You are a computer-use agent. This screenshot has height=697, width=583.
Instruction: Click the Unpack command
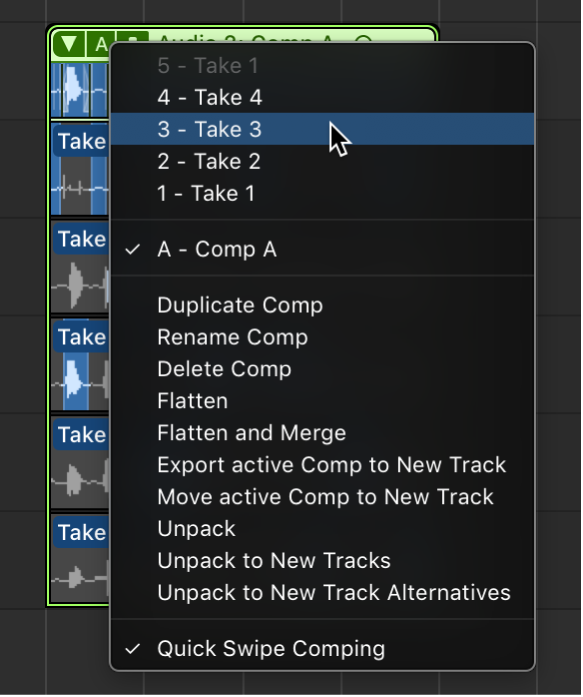click(x=323, y=529)
